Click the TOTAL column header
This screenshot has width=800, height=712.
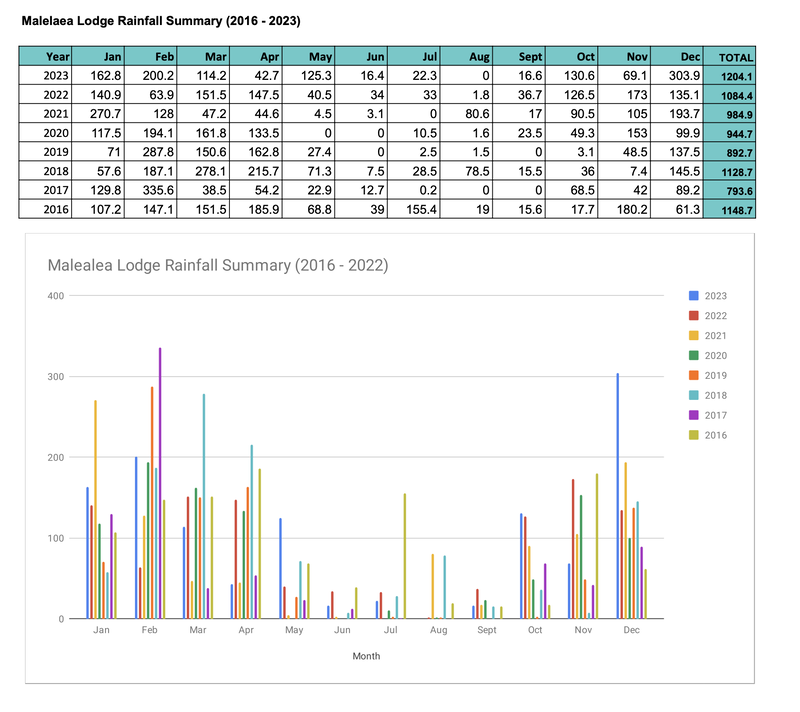coord(729,56)
